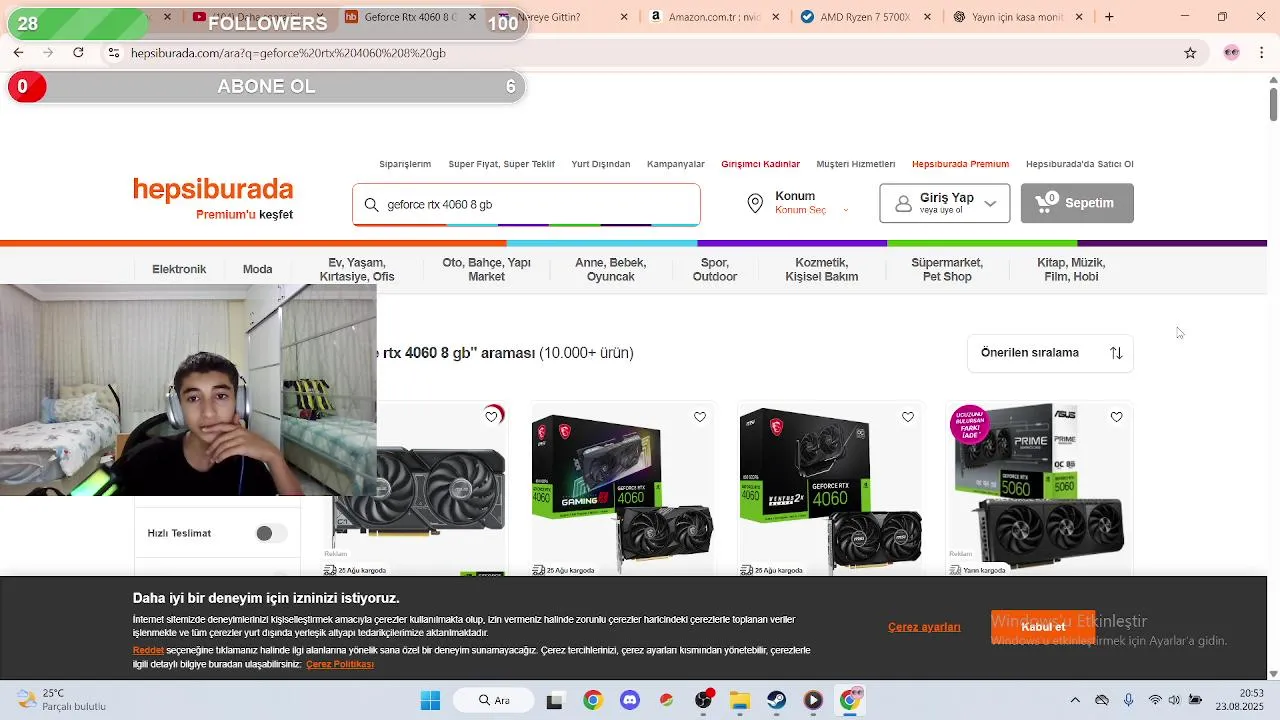Open the taskbar search box Ara
Screen dimensions: 1280x720
pos(494,700)
